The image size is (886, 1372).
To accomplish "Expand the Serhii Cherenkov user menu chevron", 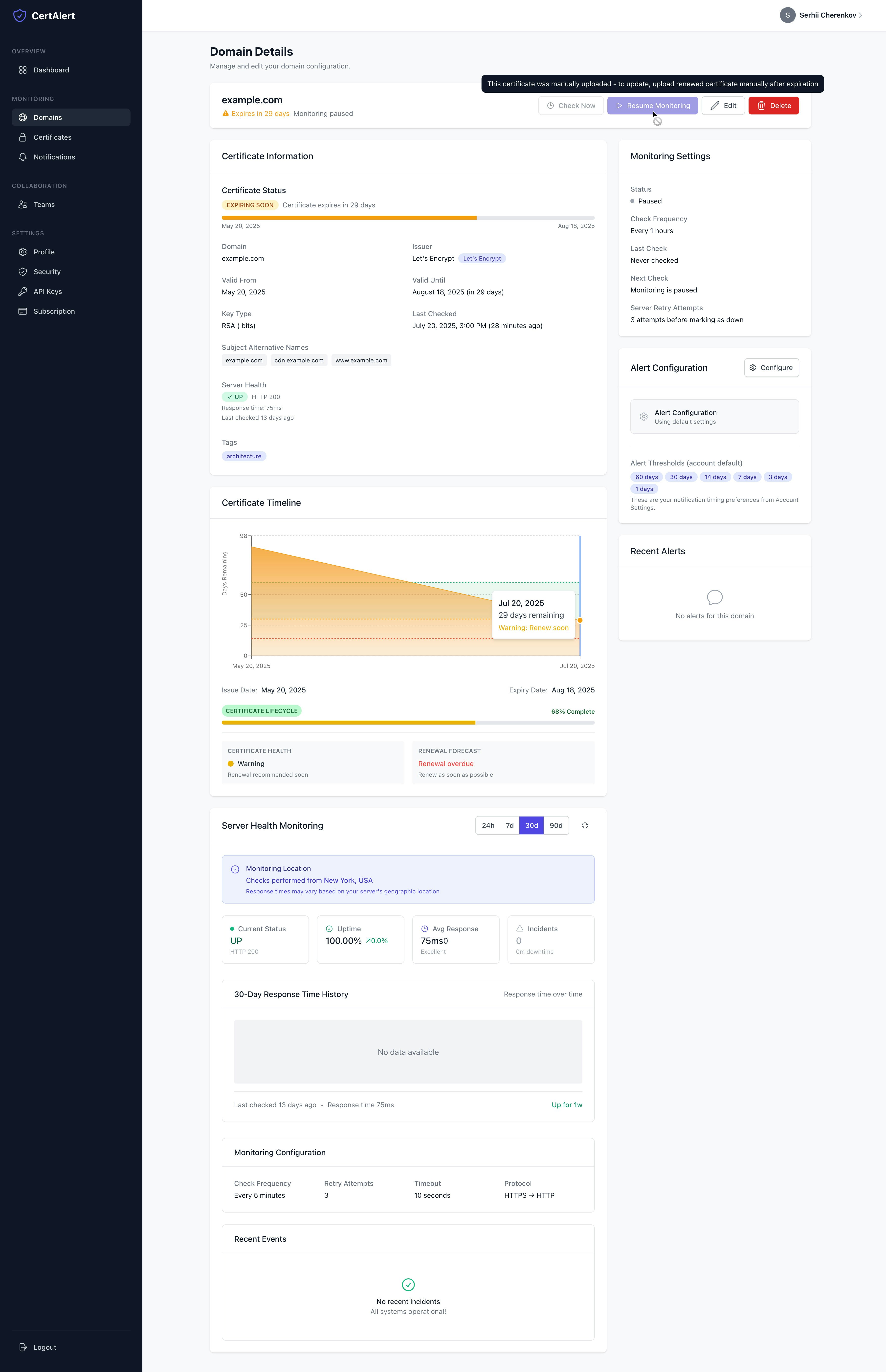I will point(860,16).
